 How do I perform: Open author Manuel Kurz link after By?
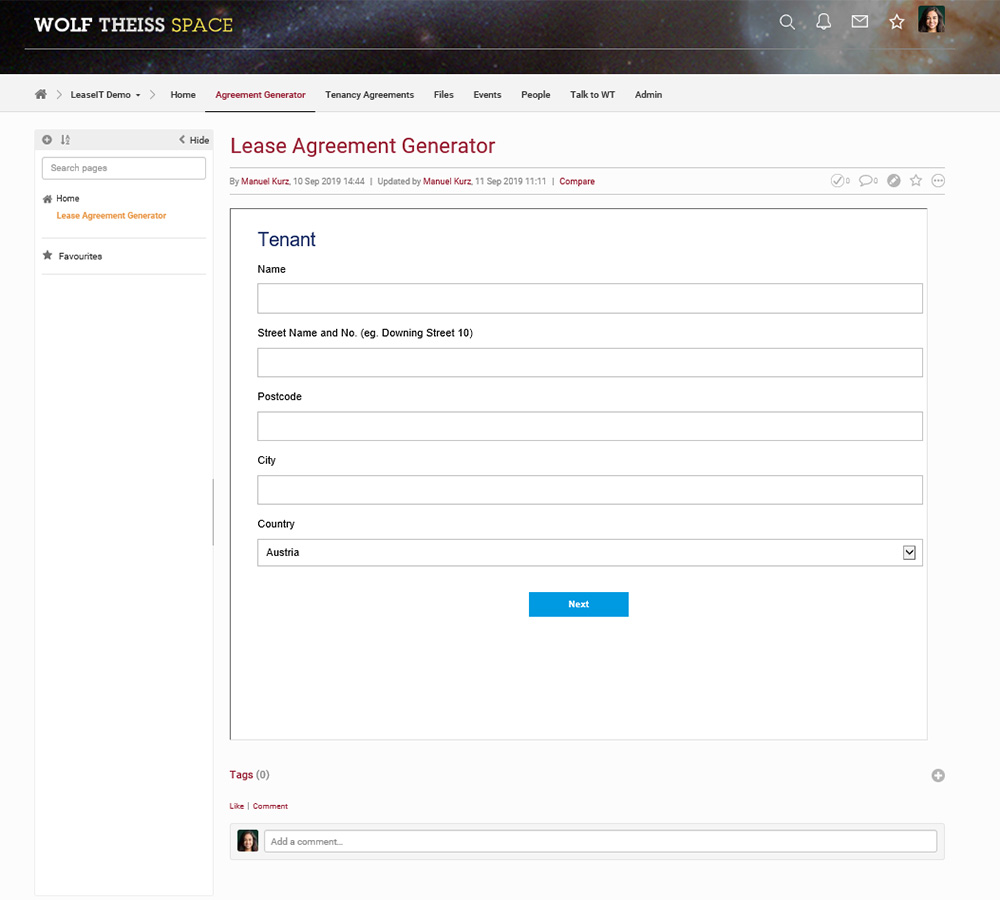(265, 181)
